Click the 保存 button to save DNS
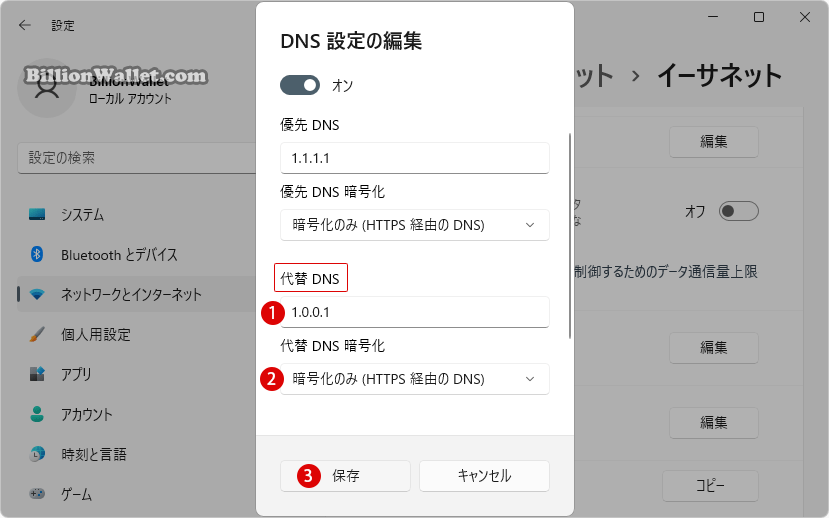 click(345, 476)
